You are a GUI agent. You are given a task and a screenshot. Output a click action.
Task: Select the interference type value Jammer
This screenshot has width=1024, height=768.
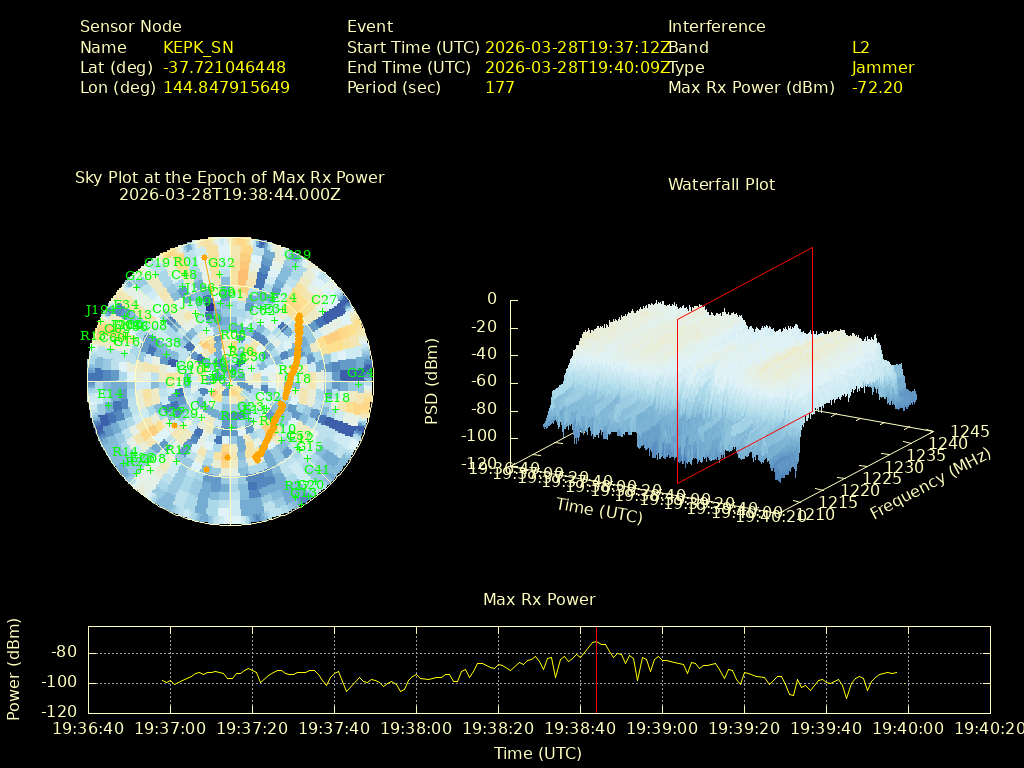click(x=882, y=68)
